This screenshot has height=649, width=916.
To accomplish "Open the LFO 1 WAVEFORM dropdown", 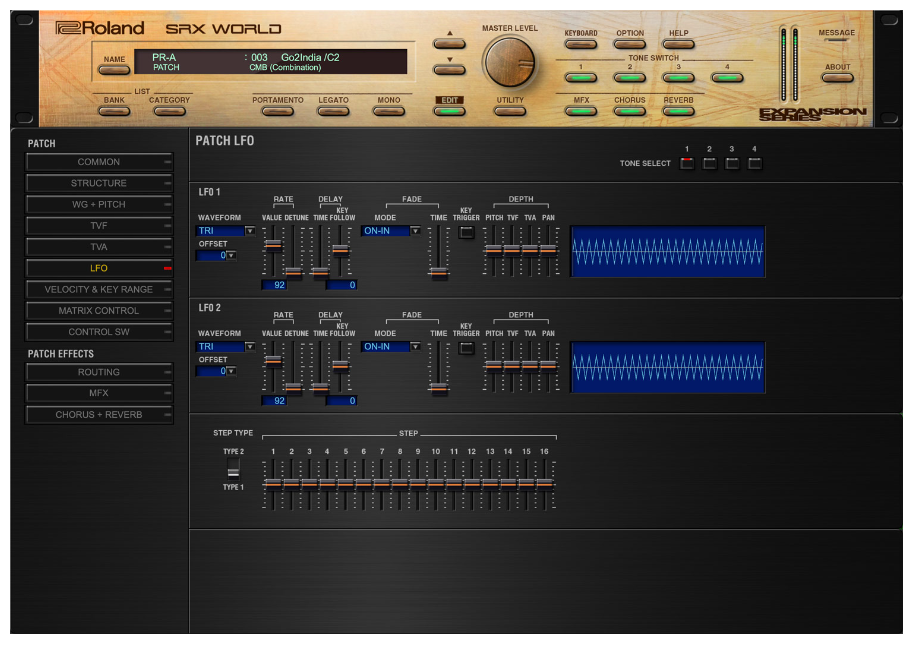I will pos(225,231).
